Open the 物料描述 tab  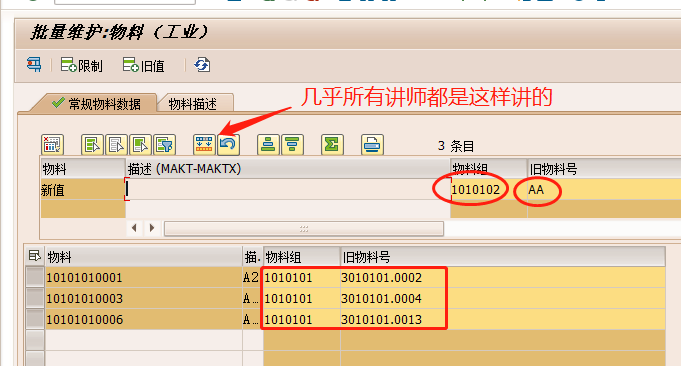coord(192,104)
